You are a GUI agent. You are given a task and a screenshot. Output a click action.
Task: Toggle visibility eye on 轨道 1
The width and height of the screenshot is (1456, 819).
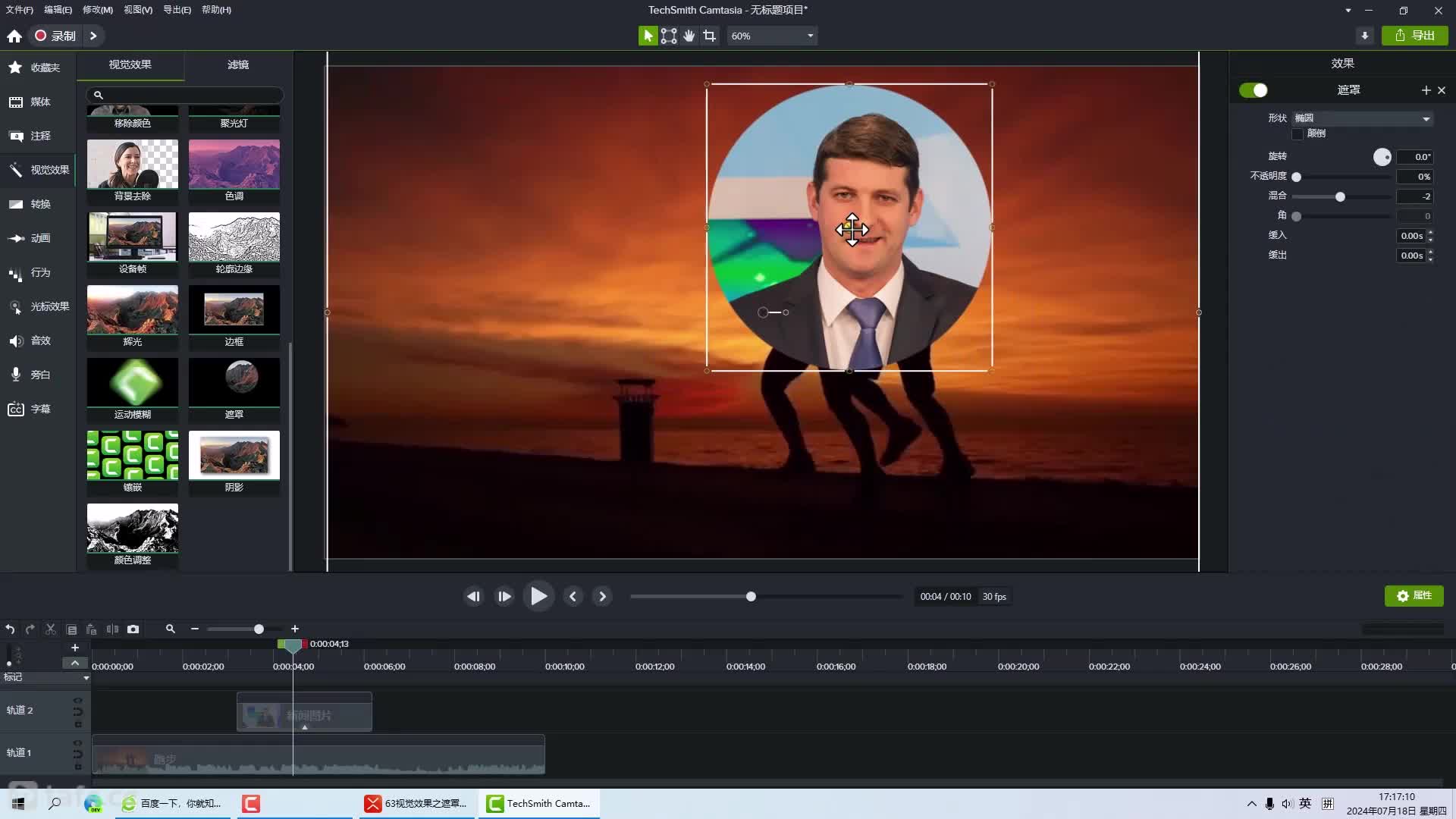tap(77, 743)
